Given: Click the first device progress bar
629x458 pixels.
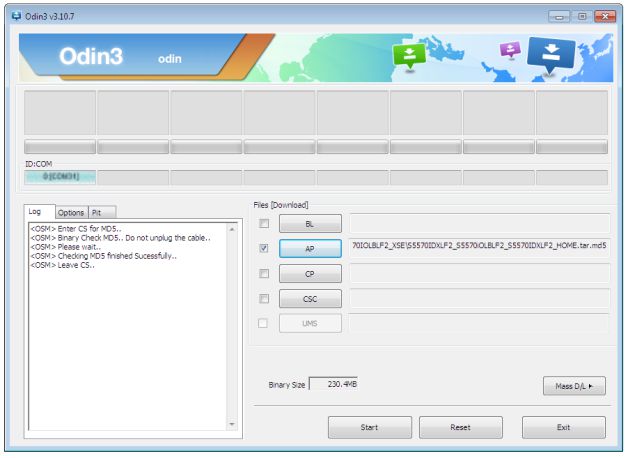Looking at the screenshot, I should [x=60, y=147].
